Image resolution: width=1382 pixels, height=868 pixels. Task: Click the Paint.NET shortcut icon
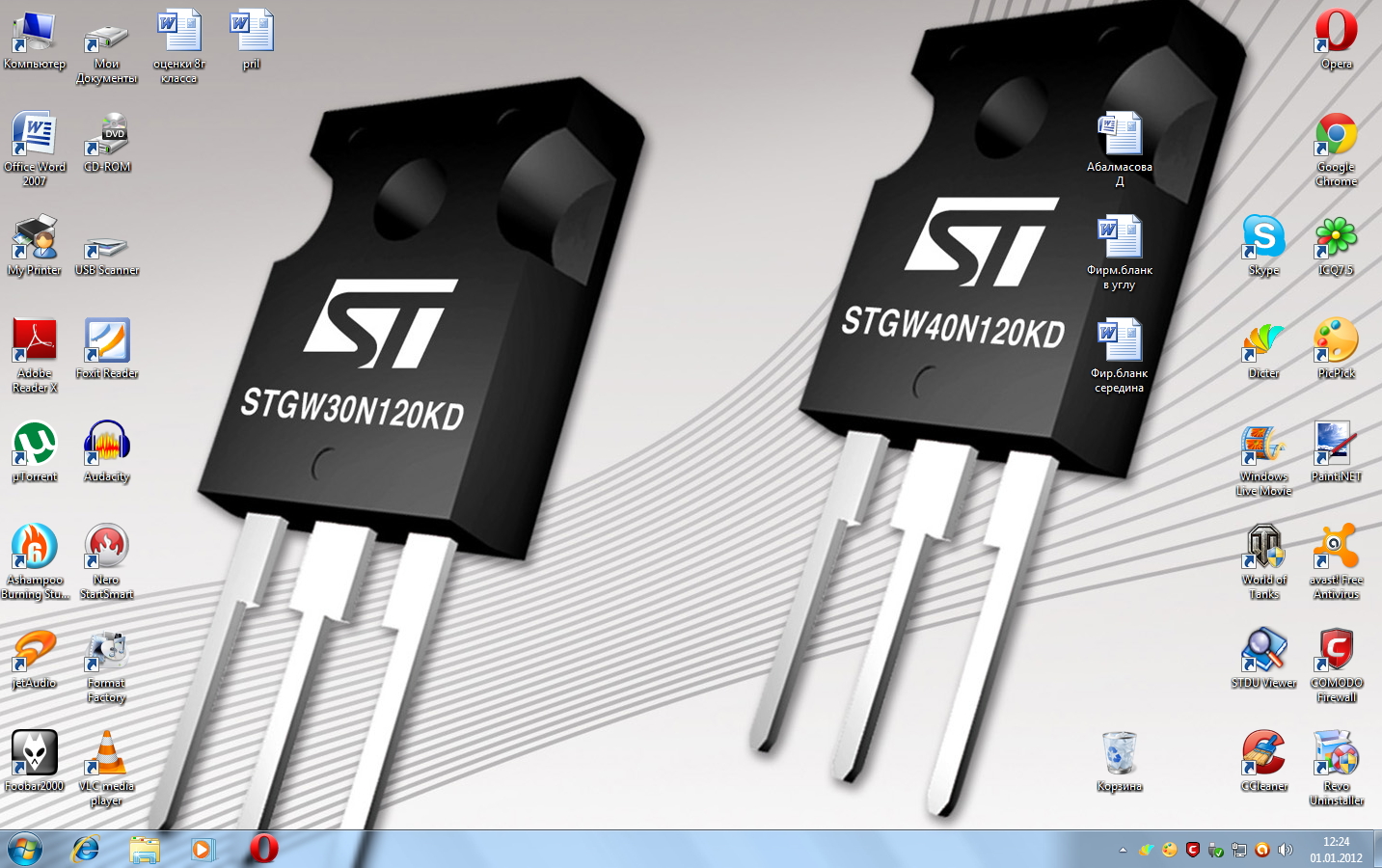click(1336, 444)
